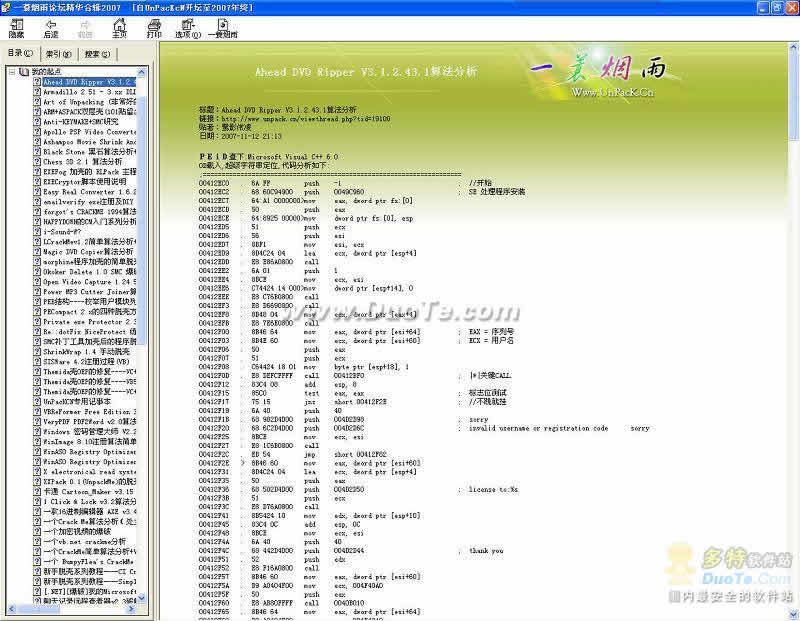
Task: Click the window title bar app icon
Action: point(6,8)
